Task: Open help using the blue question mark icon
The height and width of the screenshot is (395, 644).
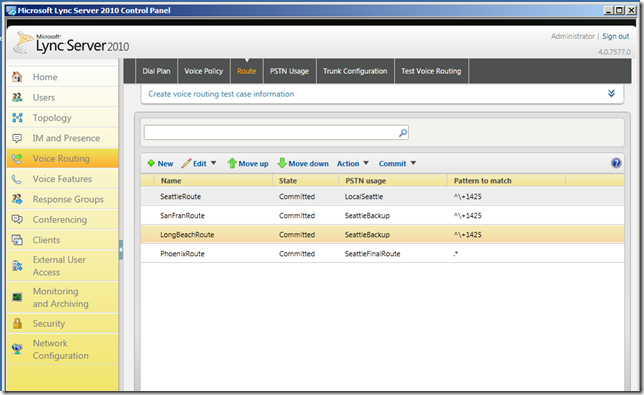Action: [616, 163]
